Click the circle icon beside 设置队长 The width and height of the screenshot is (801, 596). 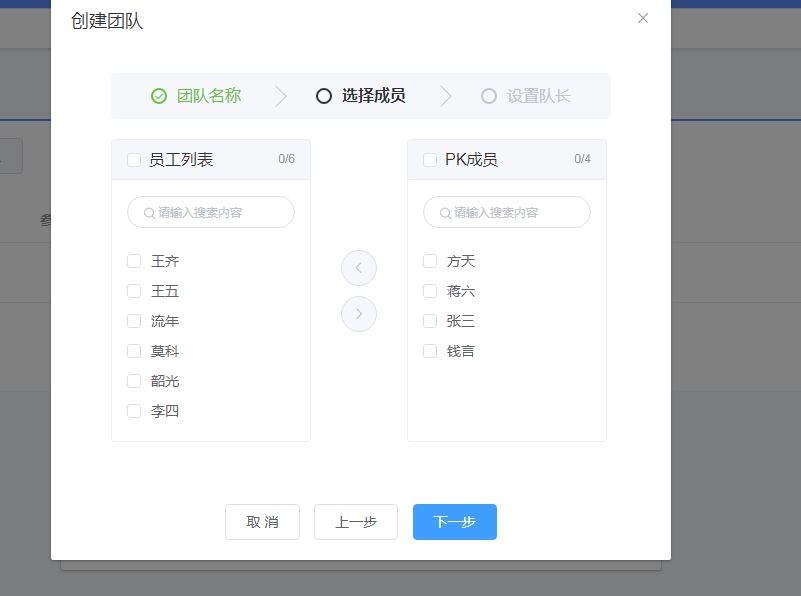click(489, 96)
